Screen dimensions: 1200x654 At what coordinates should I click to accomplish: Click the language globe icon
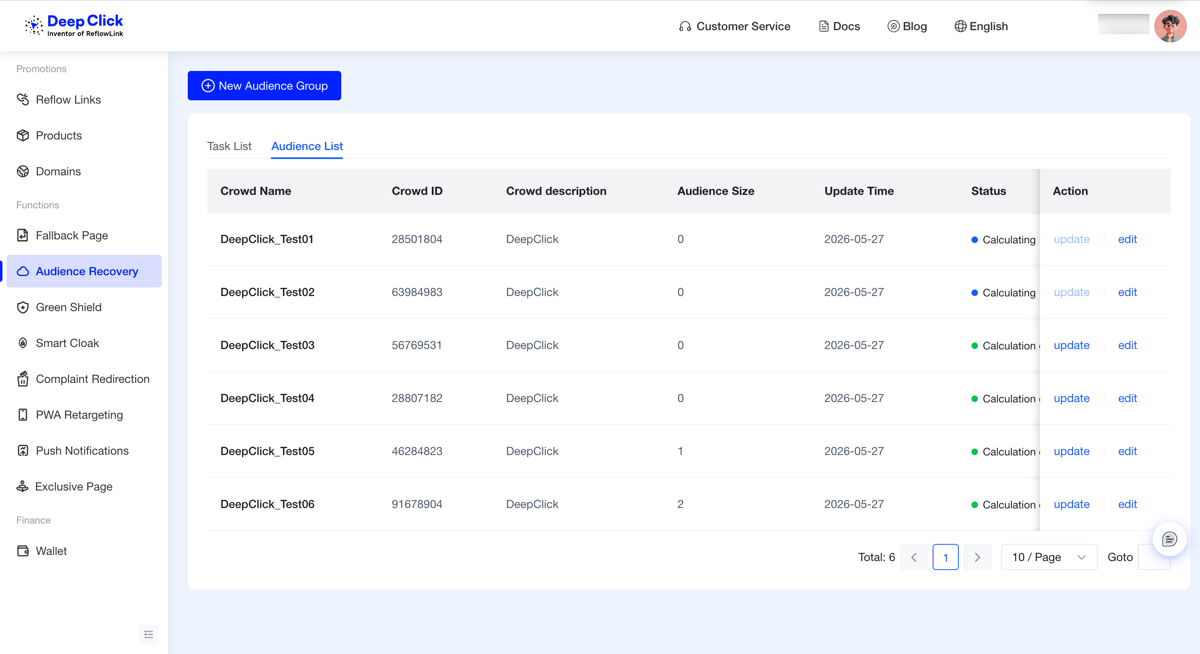(960, 27)
